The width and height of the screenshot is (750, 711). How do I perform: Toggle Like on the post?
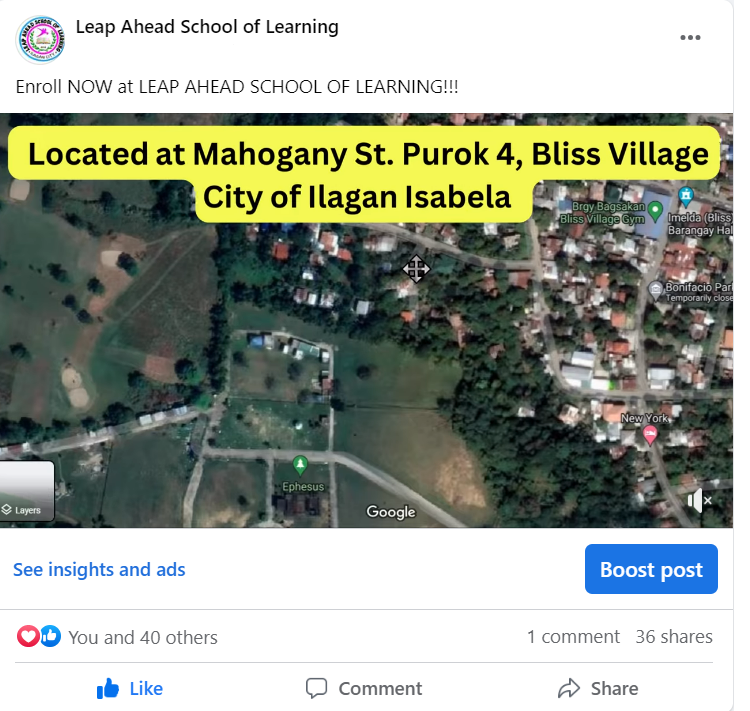130,689
